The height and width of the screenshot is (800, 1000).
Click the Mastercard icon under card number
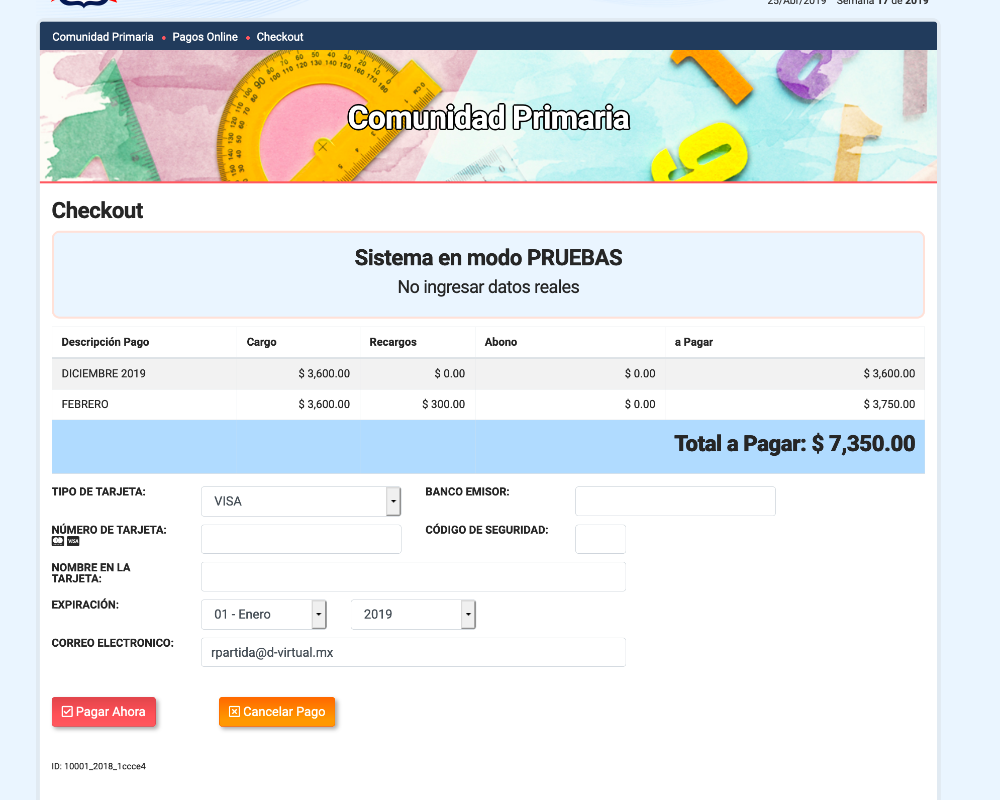(x=57, y=541)
